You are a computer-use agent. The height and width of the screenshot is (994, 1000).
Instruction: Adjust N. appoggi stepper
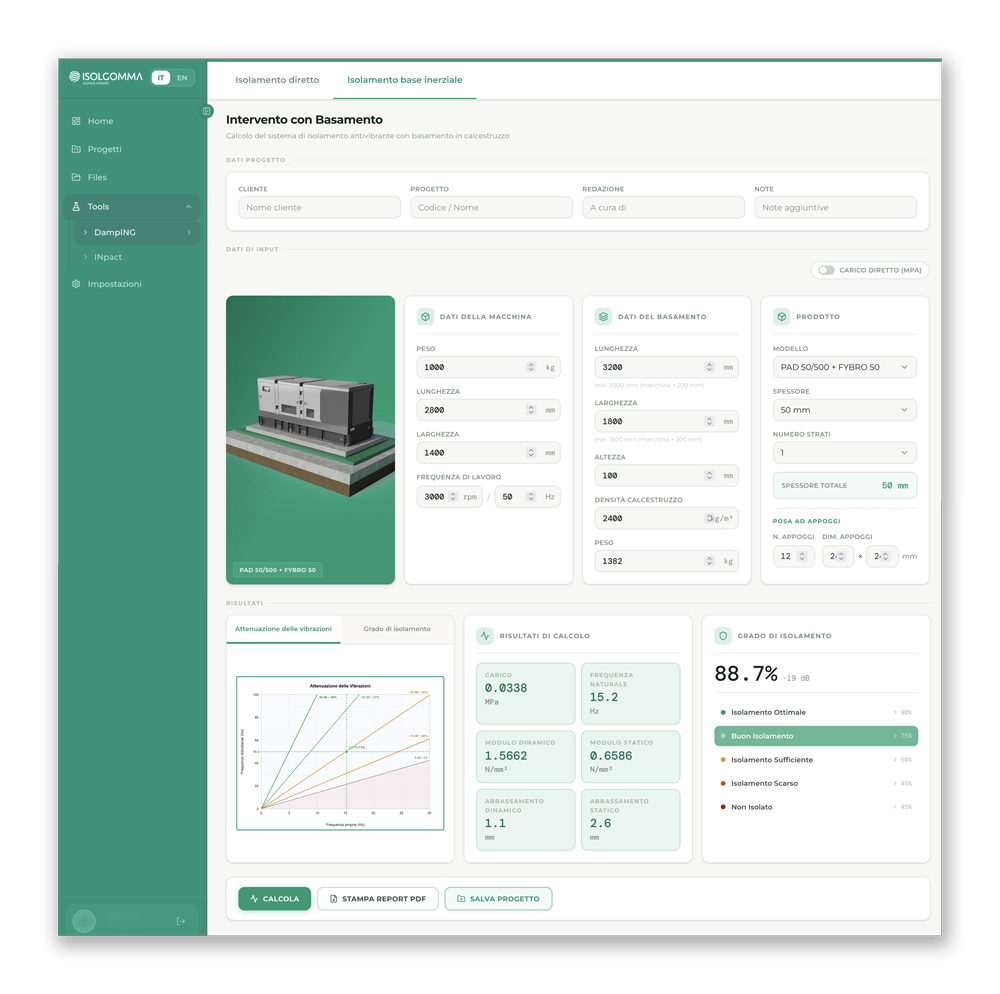[802, 557]
